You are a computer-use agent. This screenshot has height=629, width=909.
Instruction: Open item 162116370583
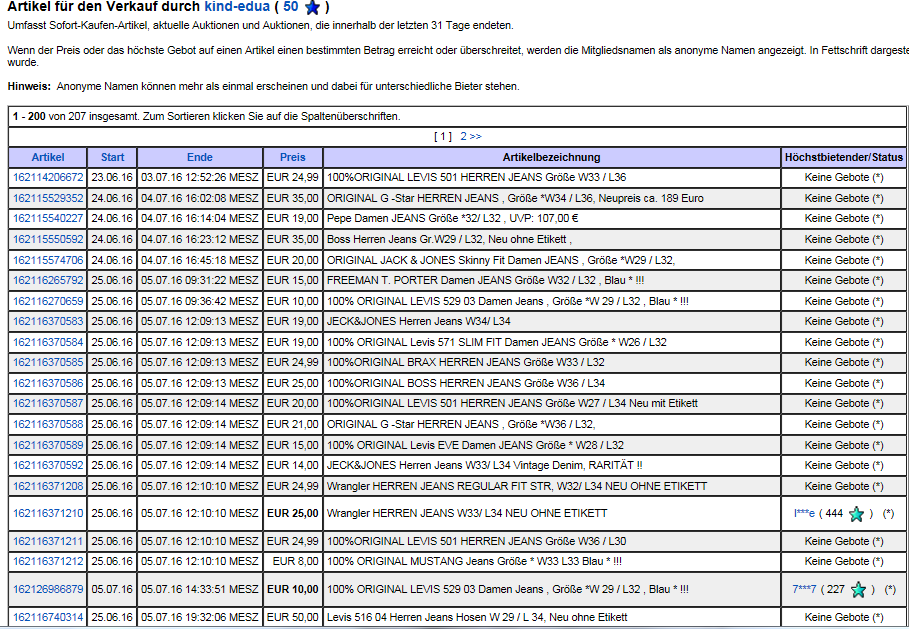(48, 321)
